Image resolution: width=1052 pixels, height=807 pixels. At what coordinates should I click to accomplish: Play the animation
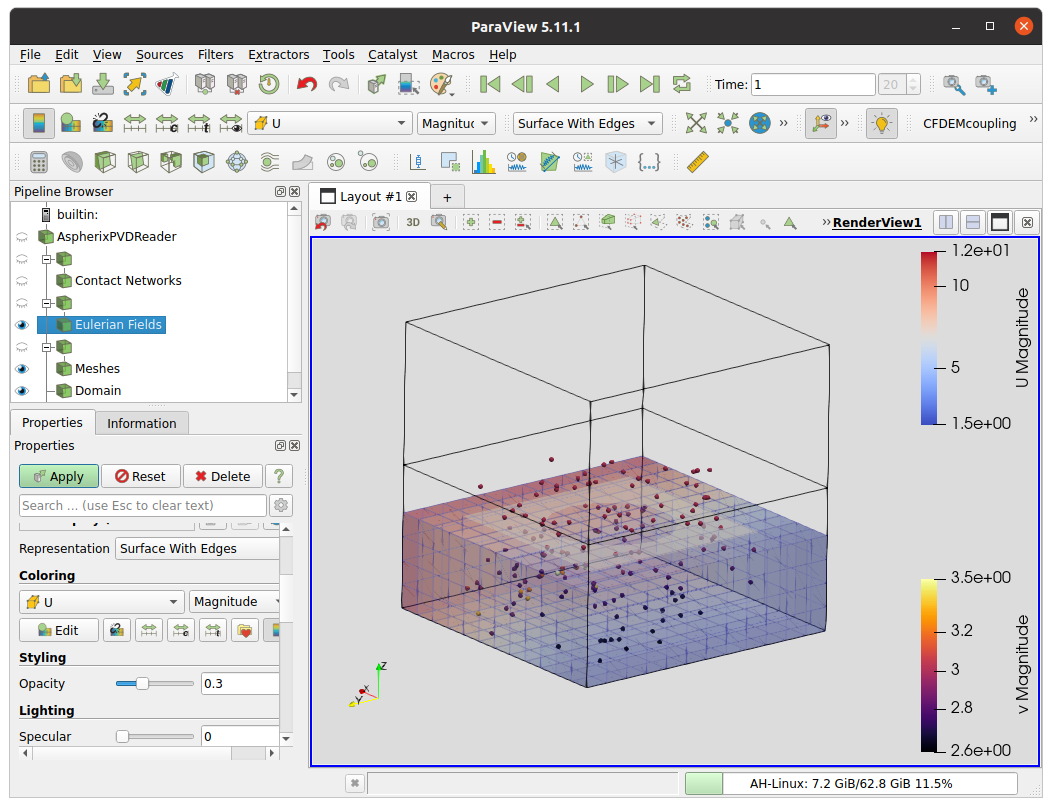pos(586,84)
